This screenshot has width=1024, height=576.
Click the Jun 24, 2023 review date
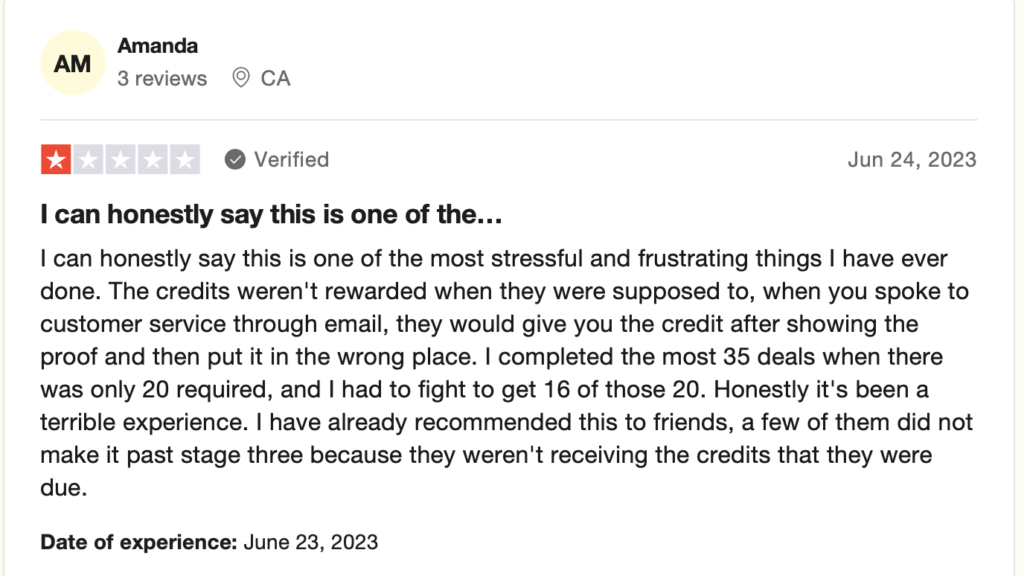(912, 159)
